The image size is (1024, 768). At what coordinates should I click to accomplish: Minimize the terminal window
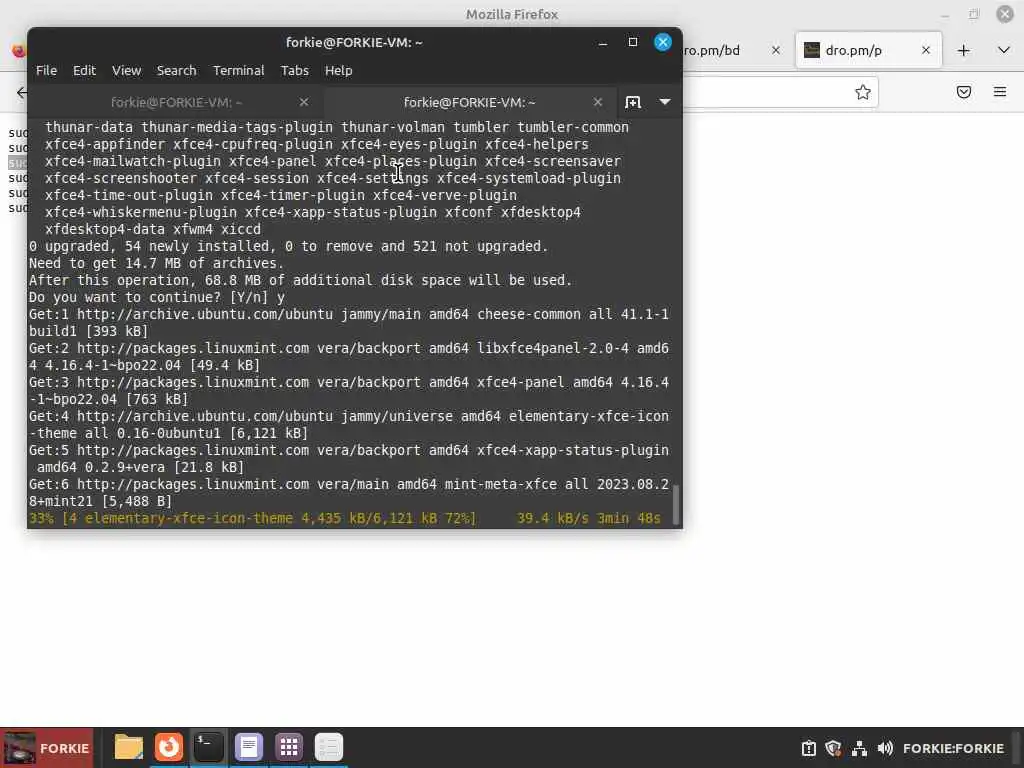click(603, 43)
